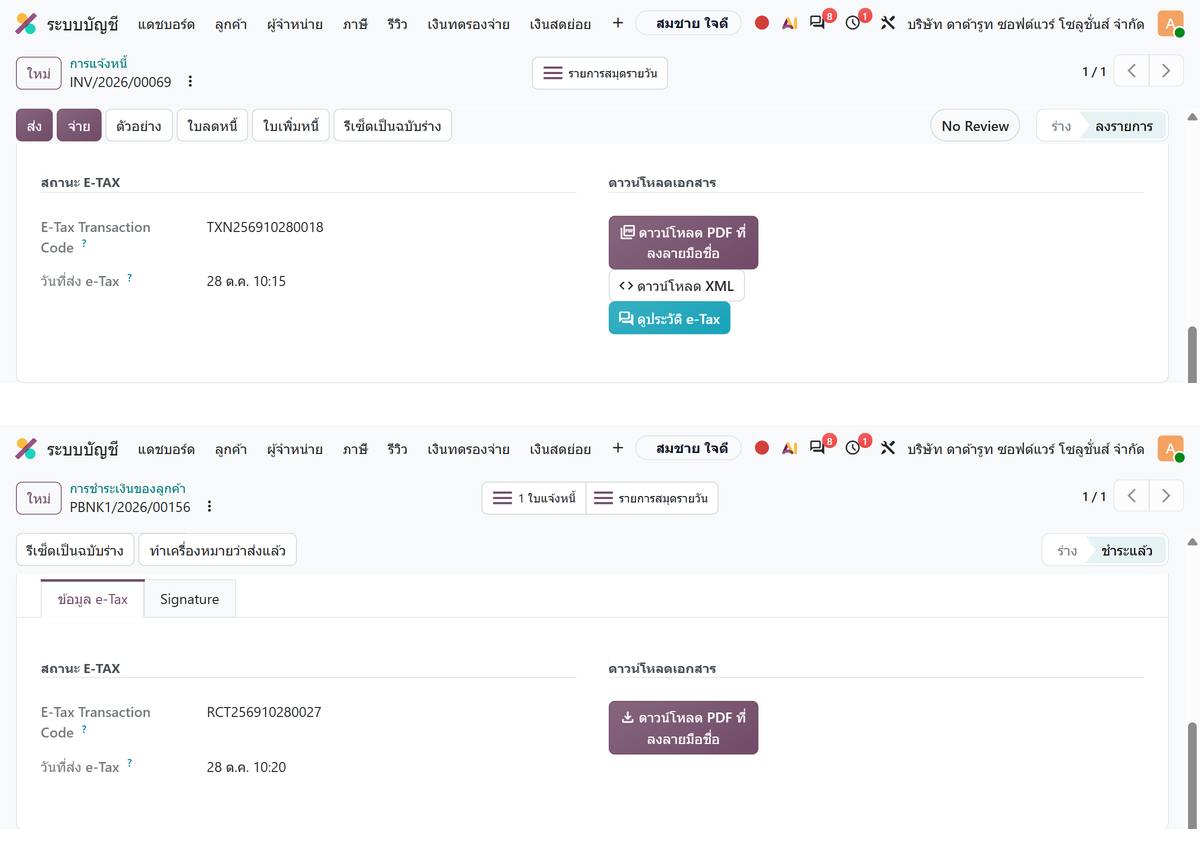Open the 1 ใบแจ้งหนี้ smart button

(x=534, y=498)
